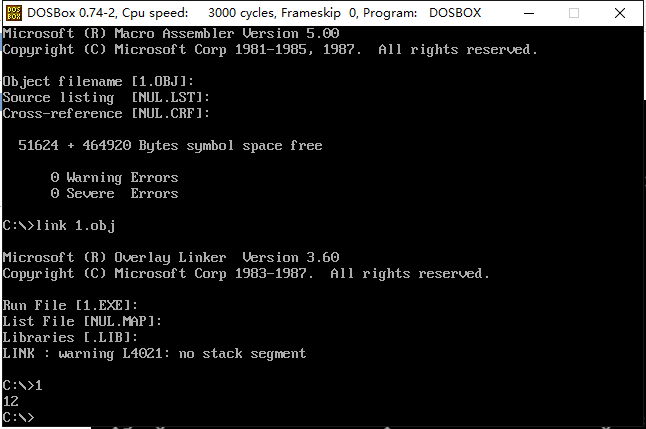
Task: Click '51624 + 464920 Bytes symbol space free'
Action: 170,145
